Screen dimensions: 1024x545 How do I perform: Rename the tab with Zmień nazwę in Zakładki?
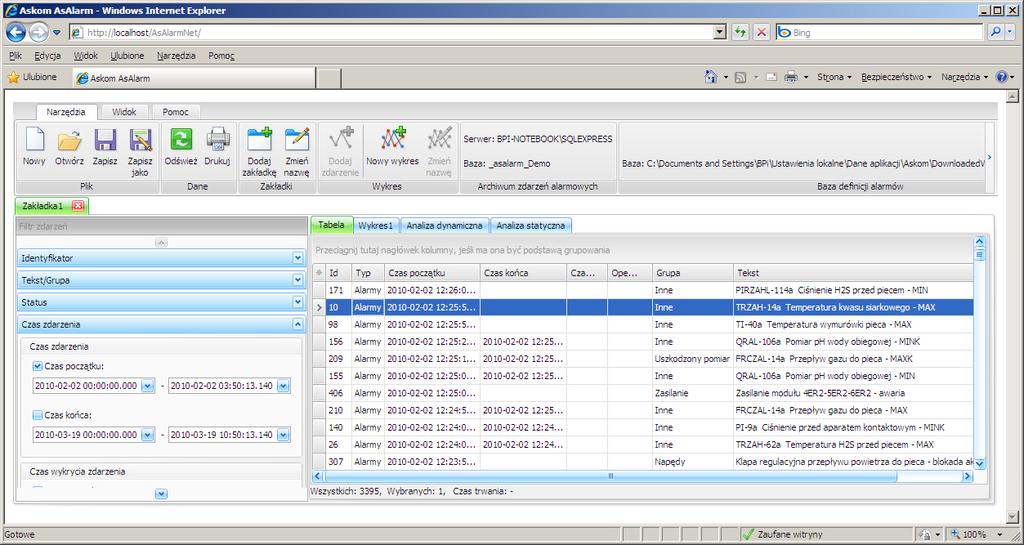click(296, 139)
